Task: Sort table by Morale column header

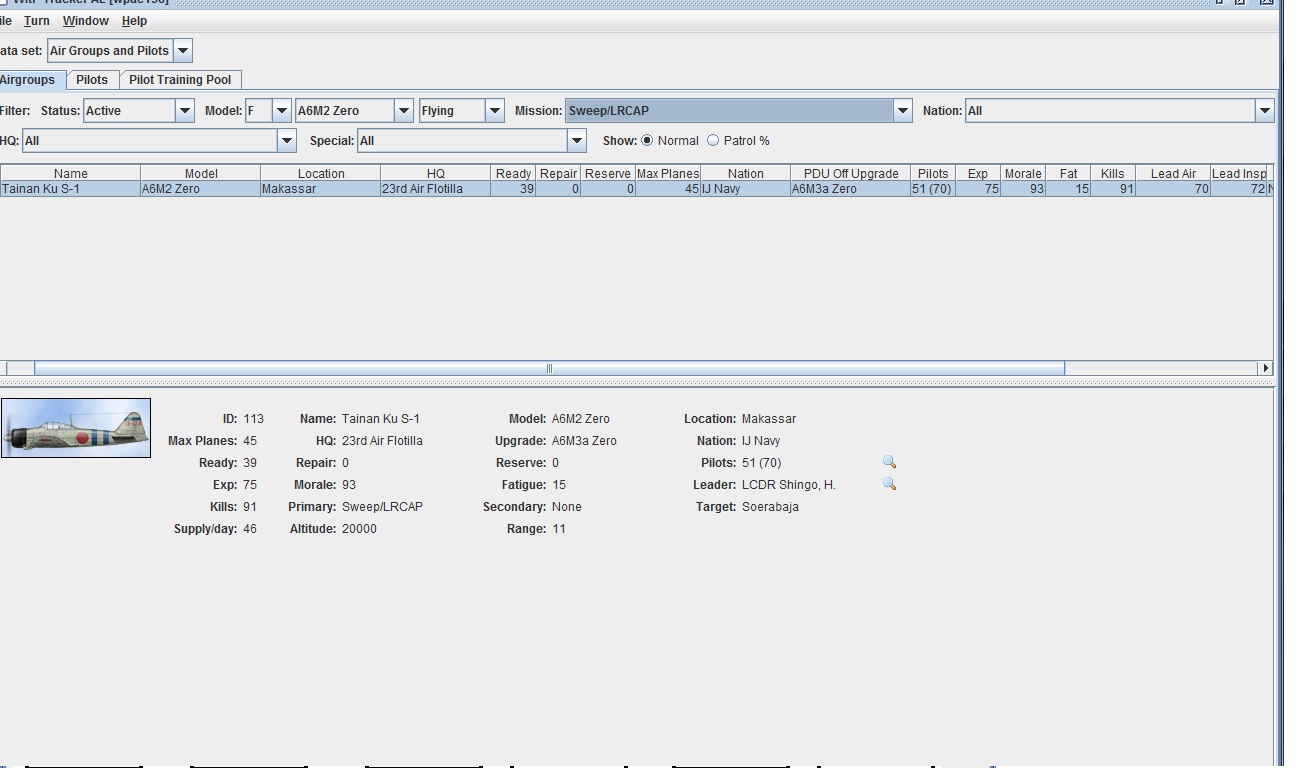Action: point(1023,173)
